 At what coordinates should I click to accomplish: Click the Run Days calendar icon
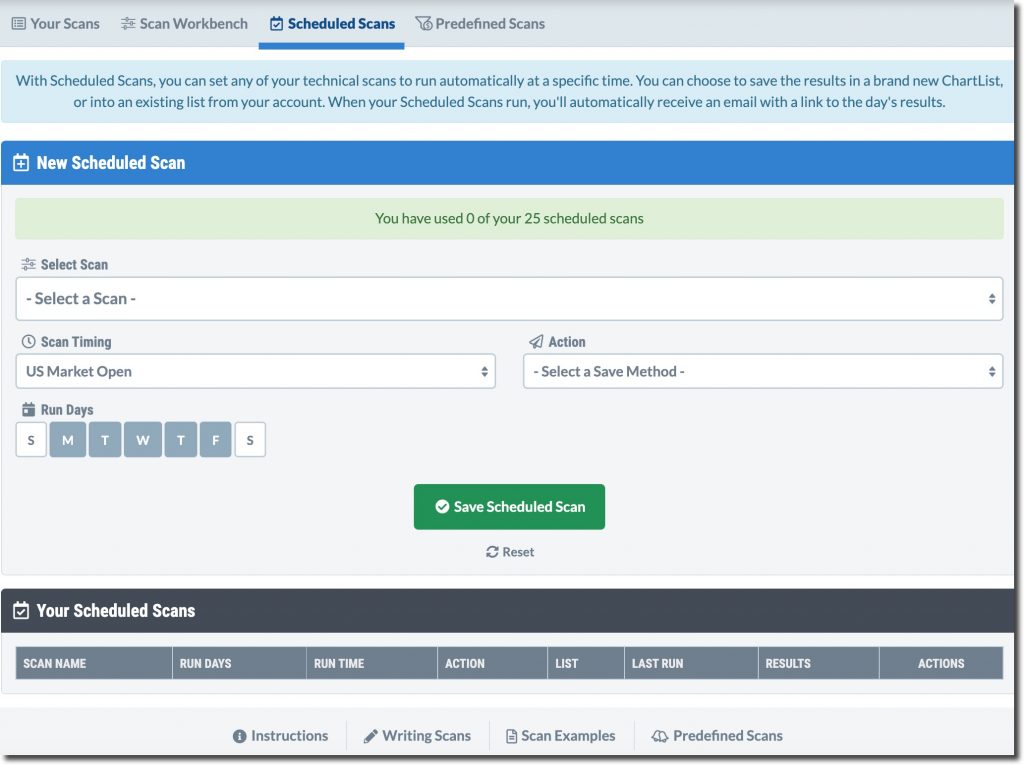pos(28,410)
